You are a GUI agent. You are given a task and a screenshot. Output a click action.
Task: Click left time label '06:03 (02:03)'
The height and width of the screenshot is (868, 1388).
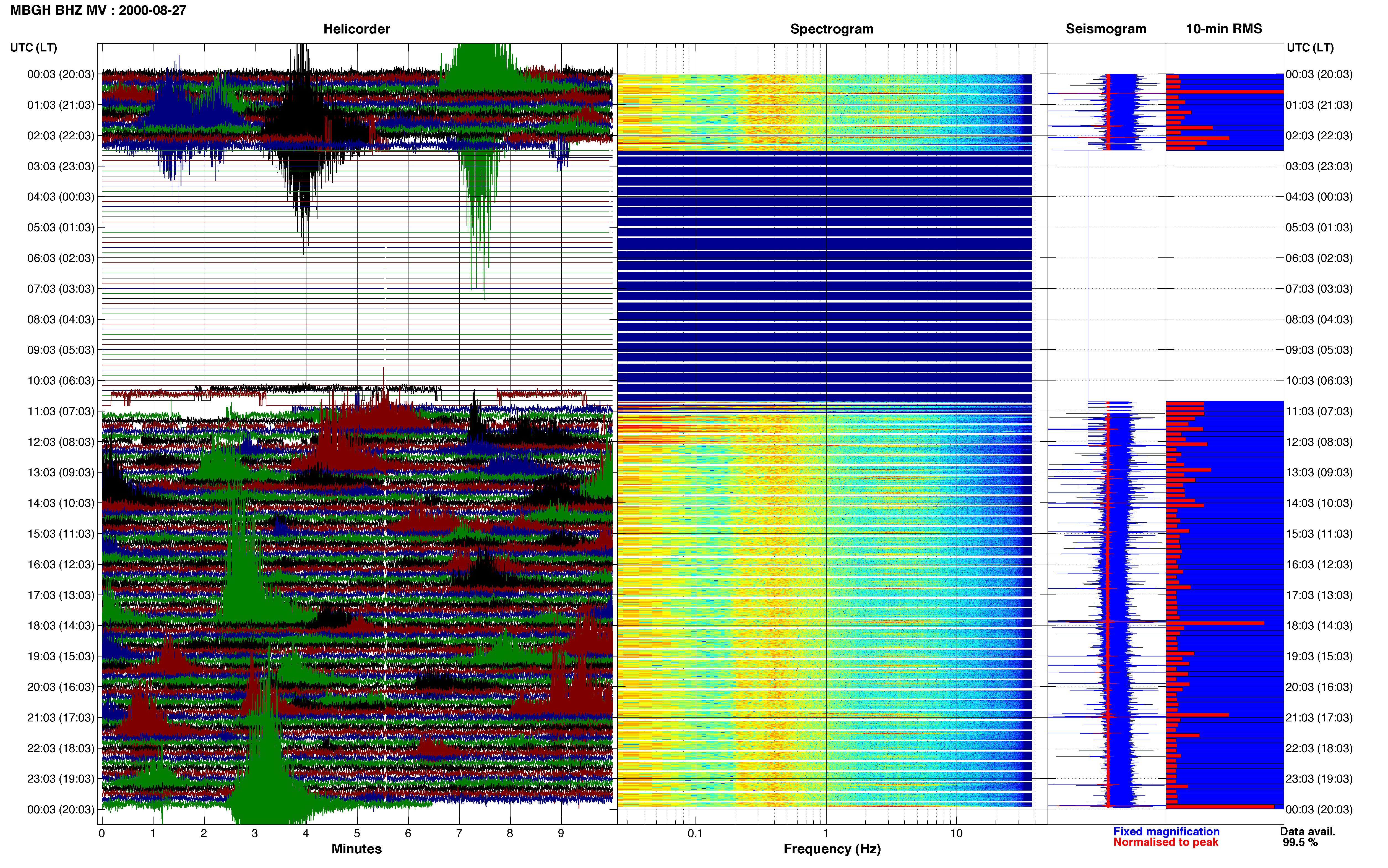point(61,258)
